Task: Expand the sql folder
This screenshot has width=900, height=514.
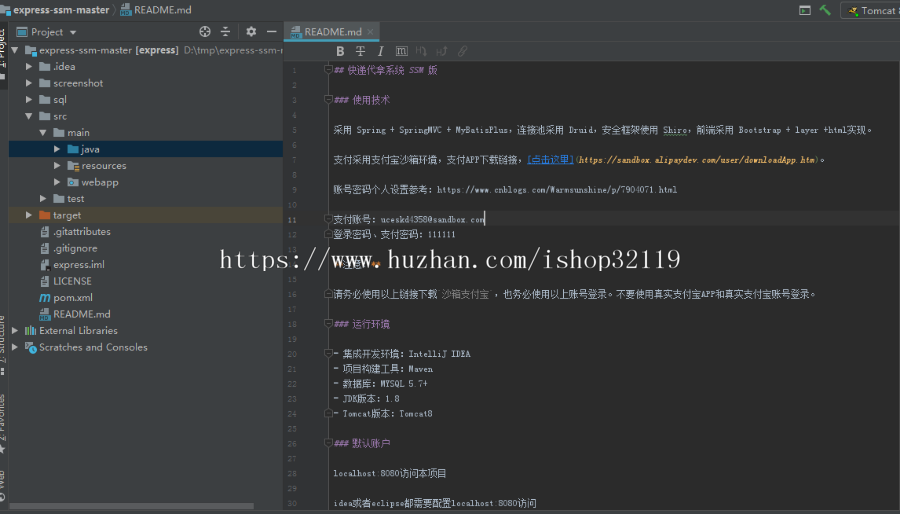Action: [29, 100]
